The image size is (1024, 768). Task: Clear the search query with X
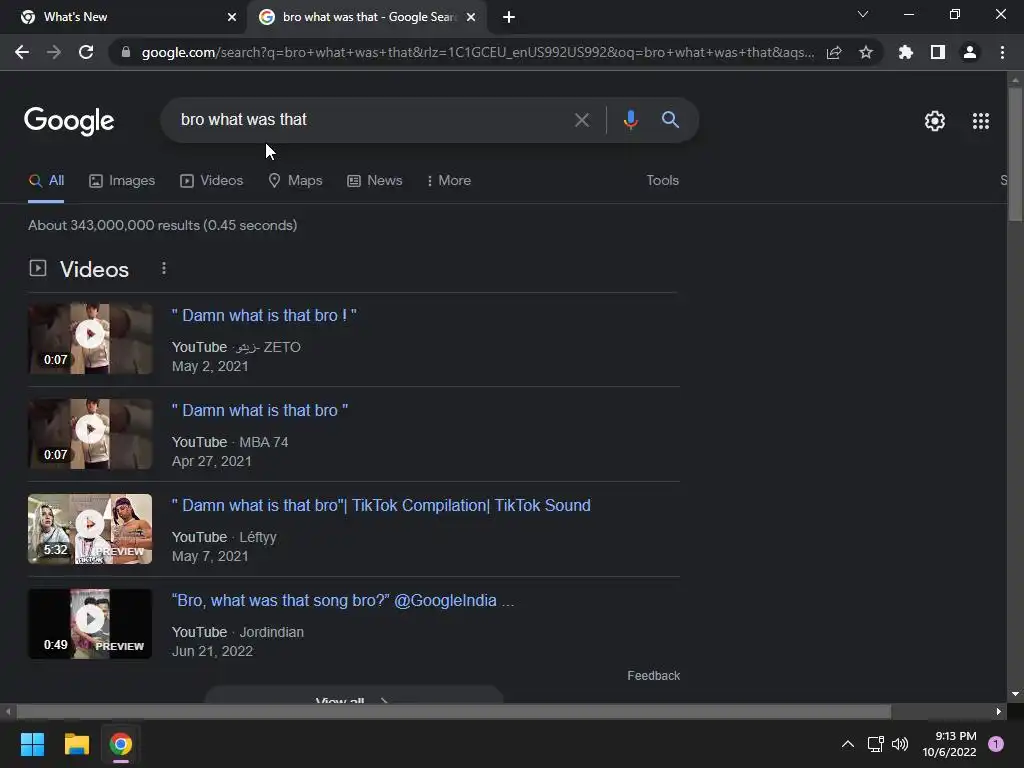pos(581,120)
